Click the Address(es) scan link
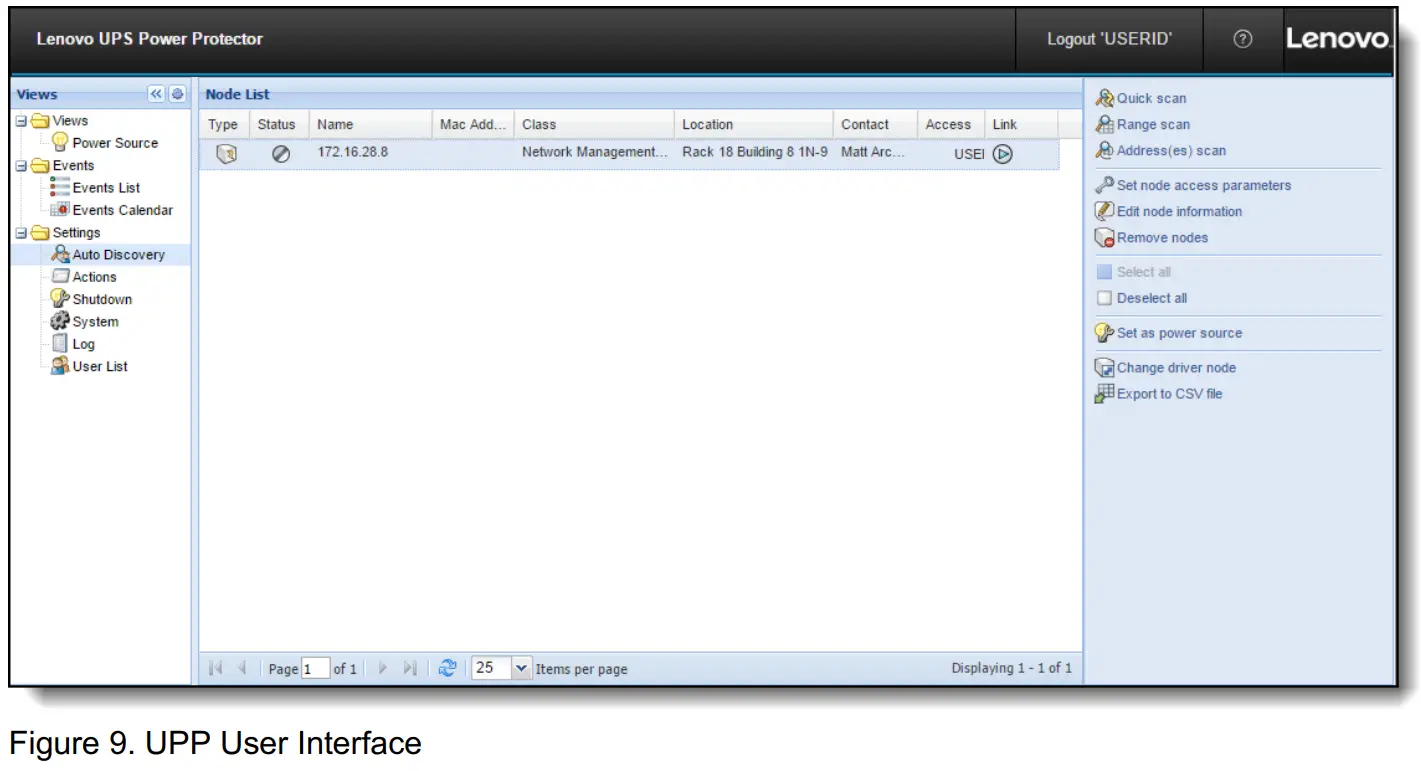This screenshot has height=771, width=1421. pos(1172,150)
